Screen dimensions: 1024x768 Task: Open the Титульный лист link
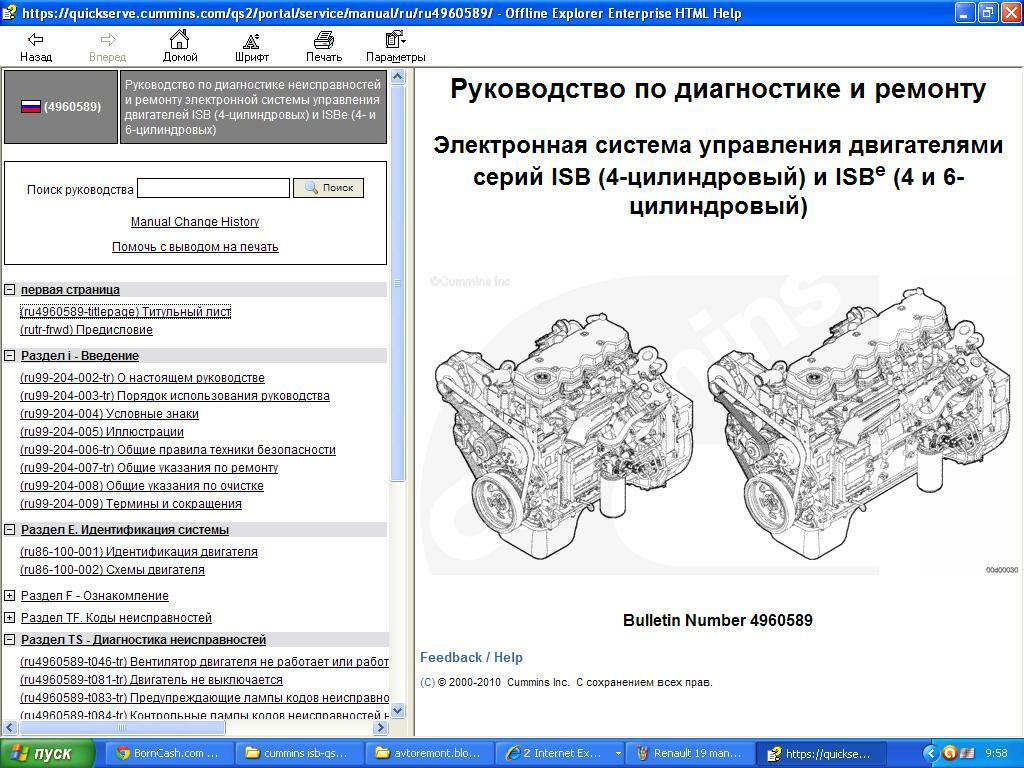[125, 312]
